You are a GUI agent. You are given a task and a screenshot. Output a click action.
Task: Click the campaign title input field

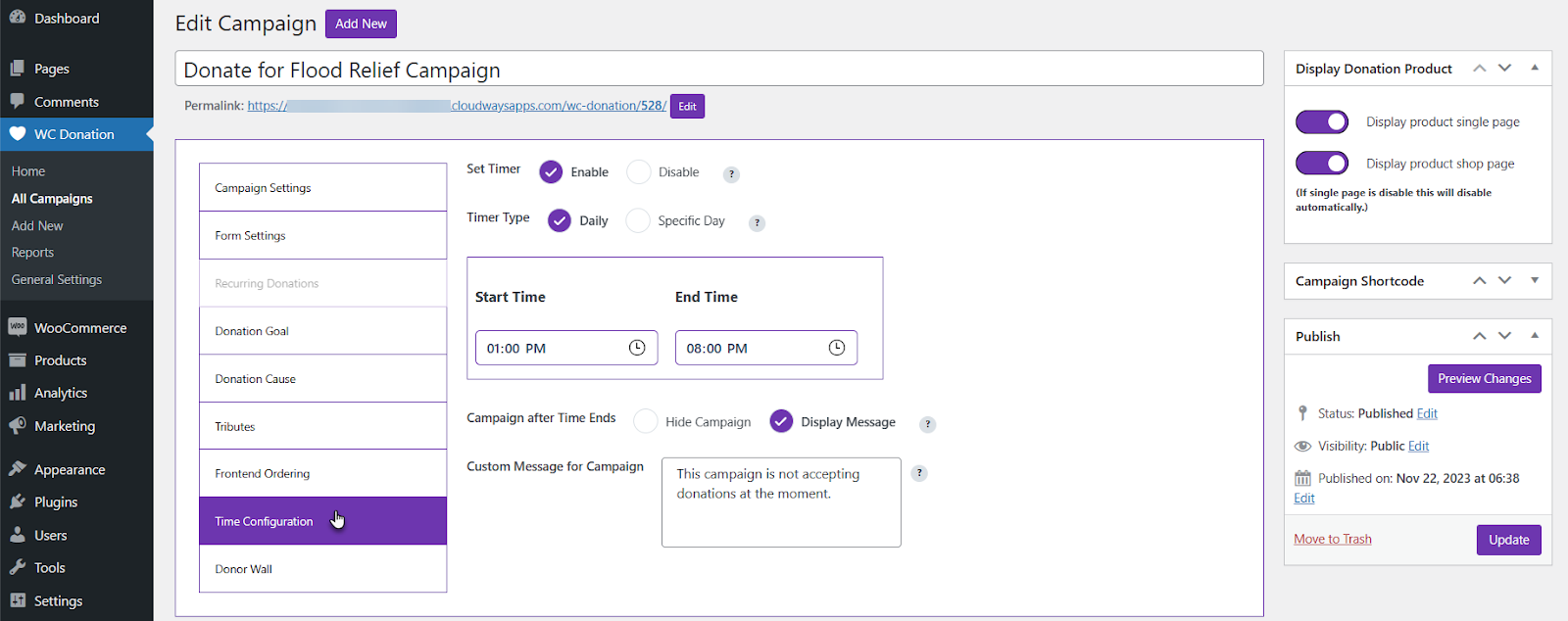click(718, 70)
